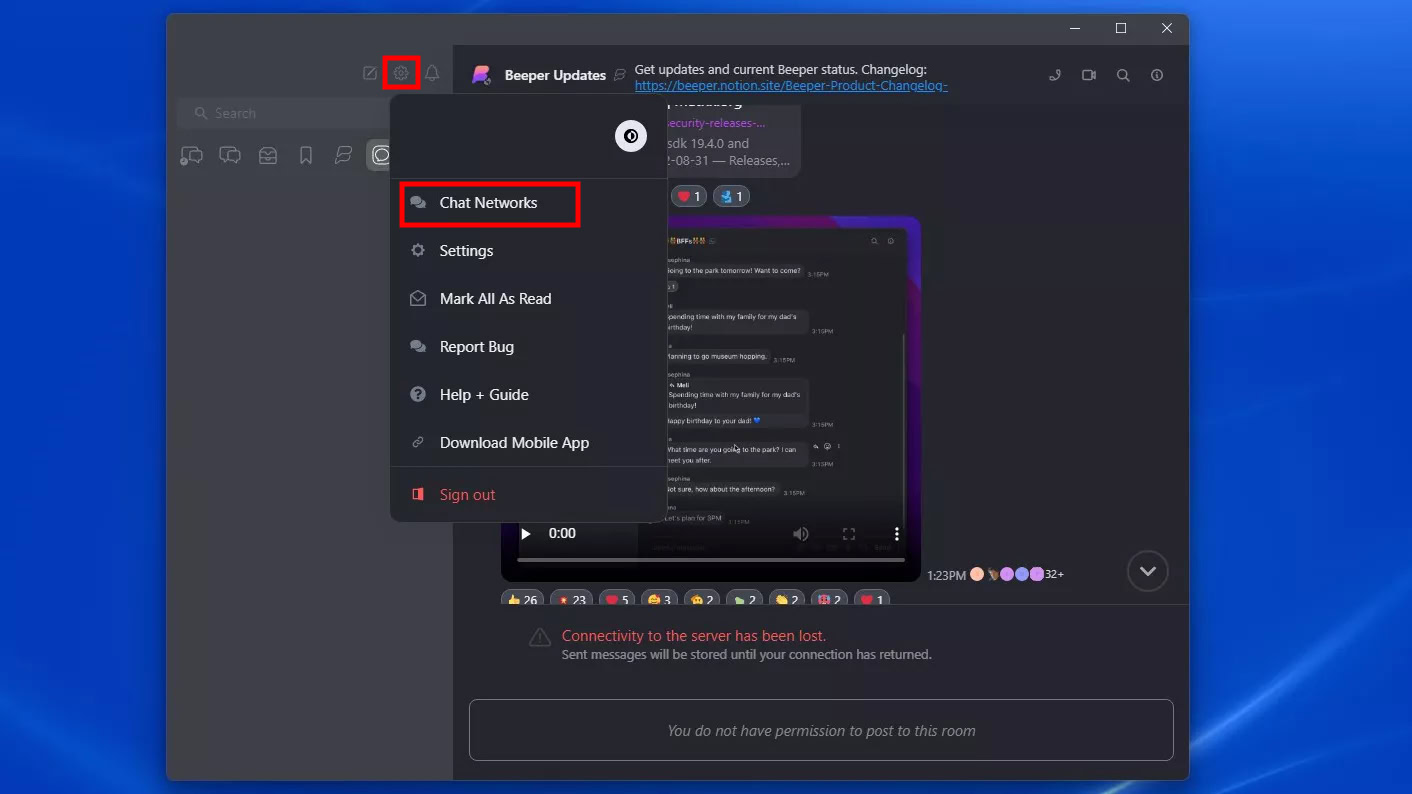
Task: Click the compose new chat icon
Action: coord(370,73)
